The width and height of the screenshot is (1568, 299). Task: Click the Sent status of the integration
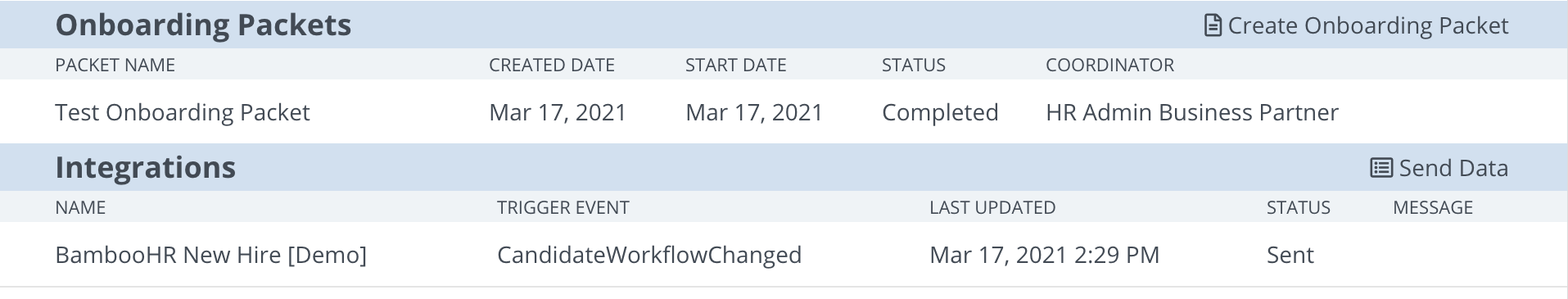point(1290,255)
